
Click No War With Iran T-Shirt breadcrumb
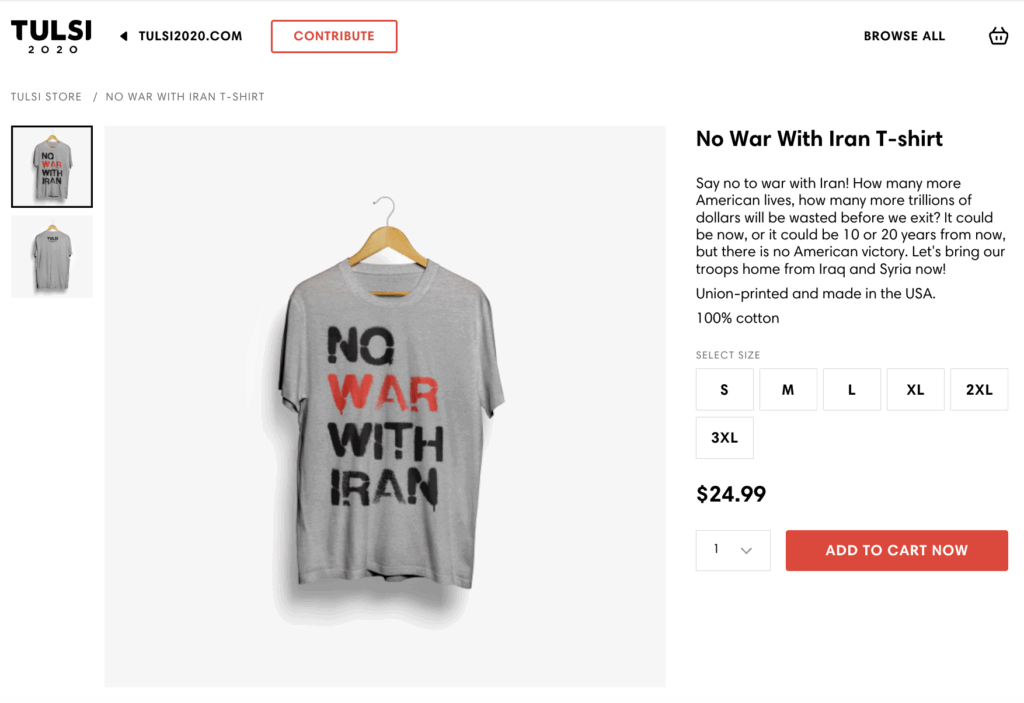tap(185, 97)
